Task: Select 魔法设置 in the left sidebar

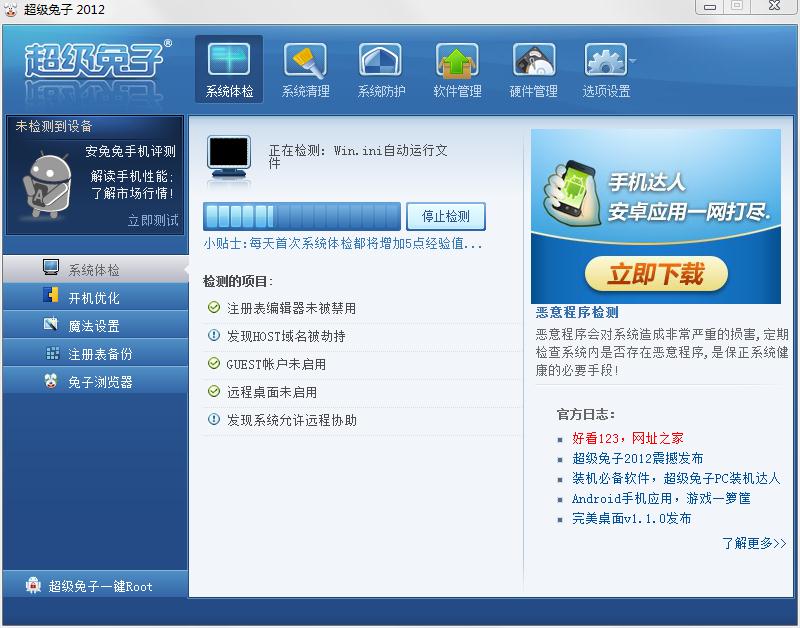Action: pos(95,325)
